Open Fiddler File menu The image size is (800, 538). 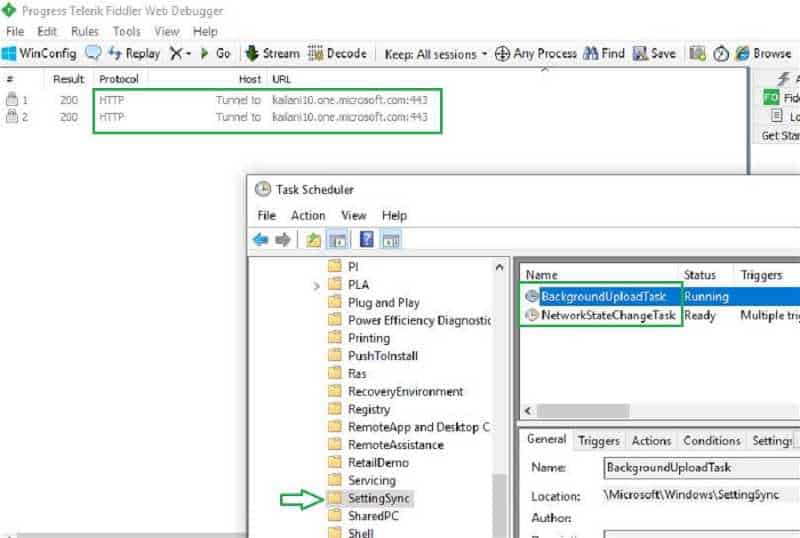(x=15, y=31)
